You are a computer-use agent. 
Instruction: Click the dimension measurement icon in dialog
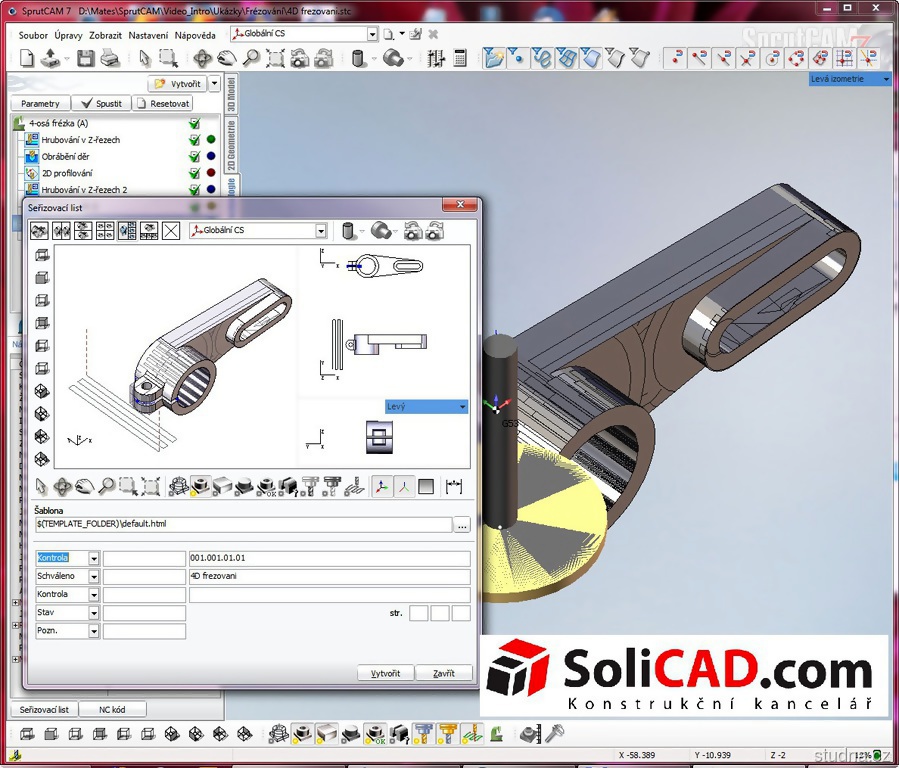455,487
